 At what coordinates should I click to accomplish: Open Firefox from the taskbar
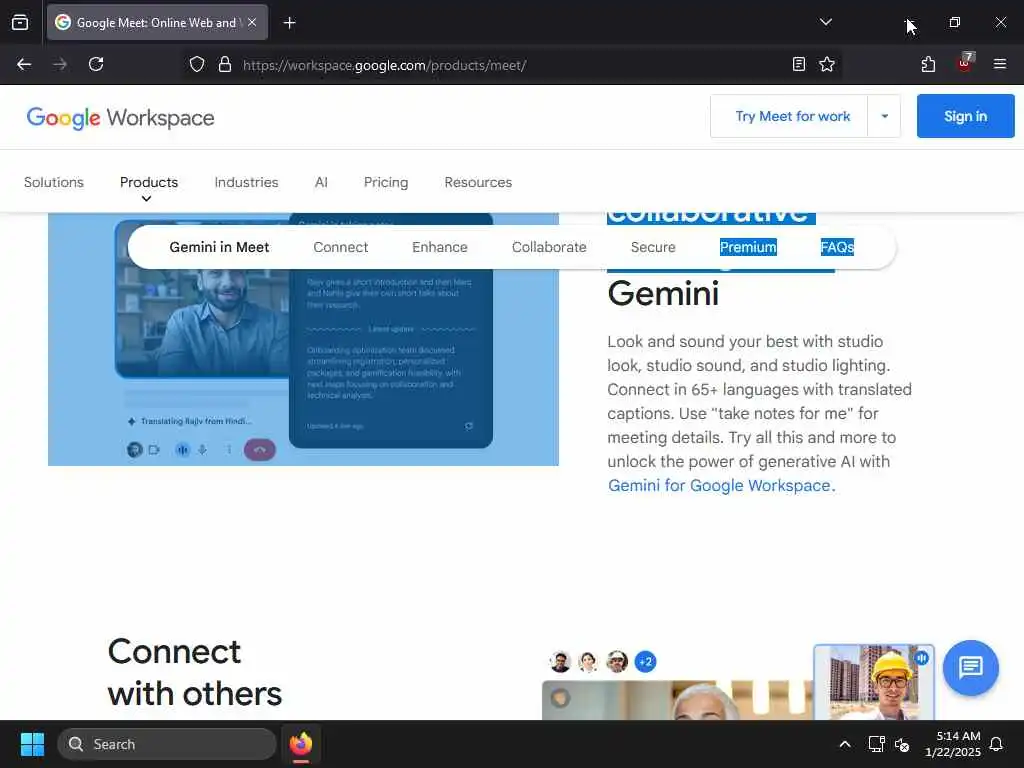coord(301,744)
